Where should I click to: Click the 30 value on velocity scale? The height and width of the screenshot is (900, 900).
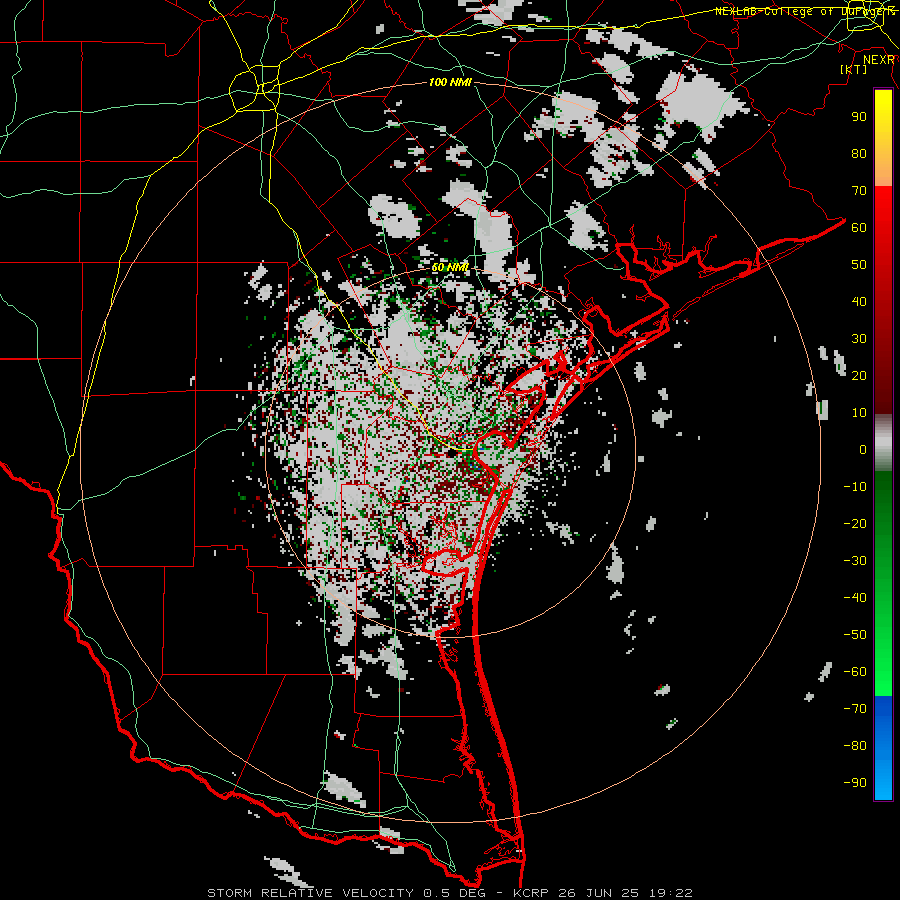point(859,339)
